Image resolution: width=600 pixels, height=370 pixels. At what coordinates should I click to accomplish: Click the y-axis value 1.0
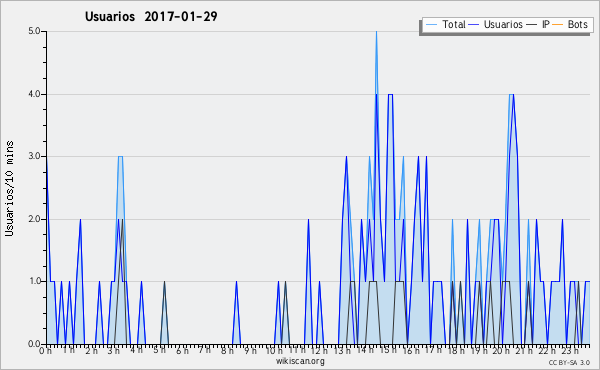34,281
